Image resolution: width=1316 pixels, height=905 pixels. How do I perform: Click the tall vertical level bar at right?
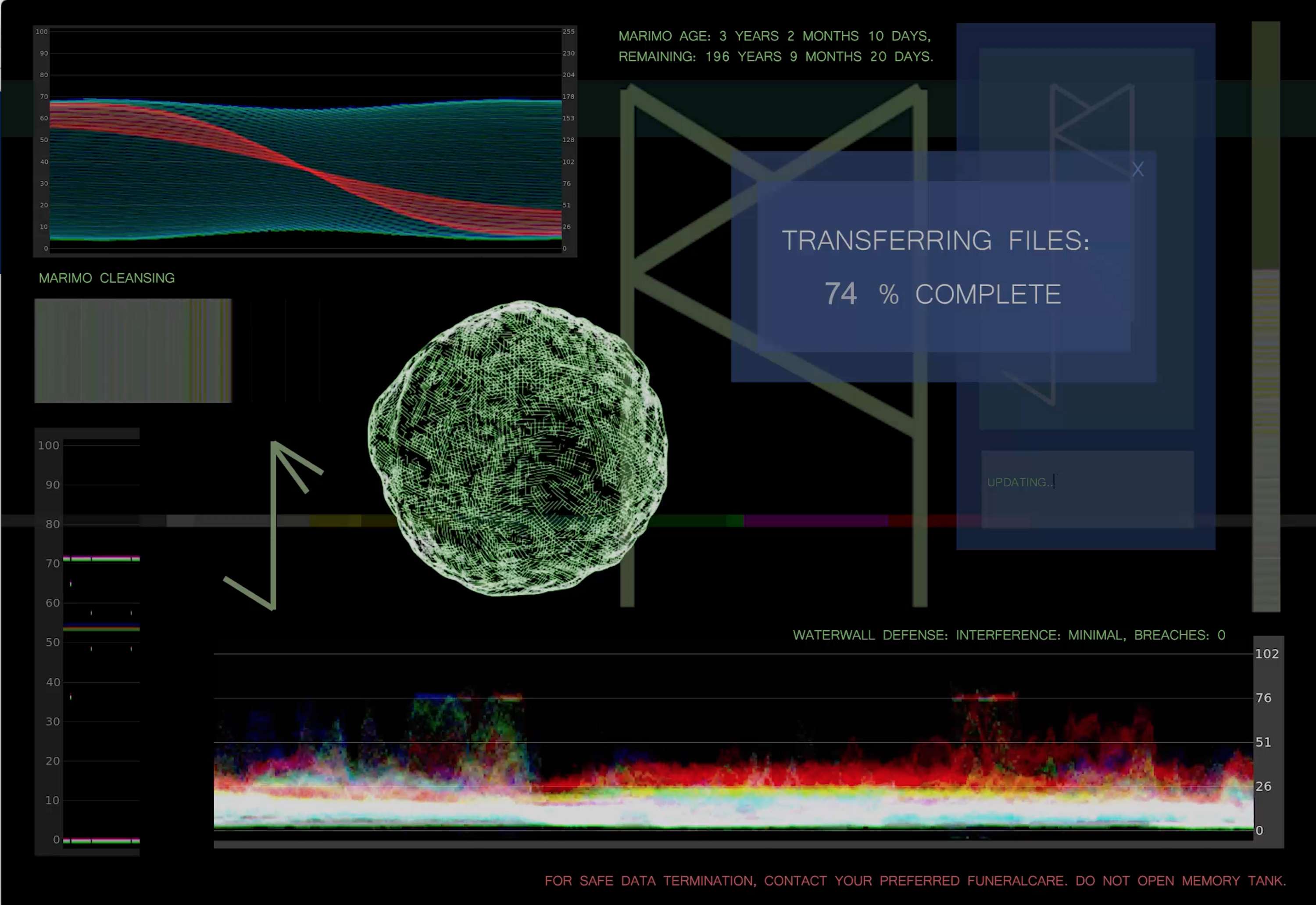1266,316
